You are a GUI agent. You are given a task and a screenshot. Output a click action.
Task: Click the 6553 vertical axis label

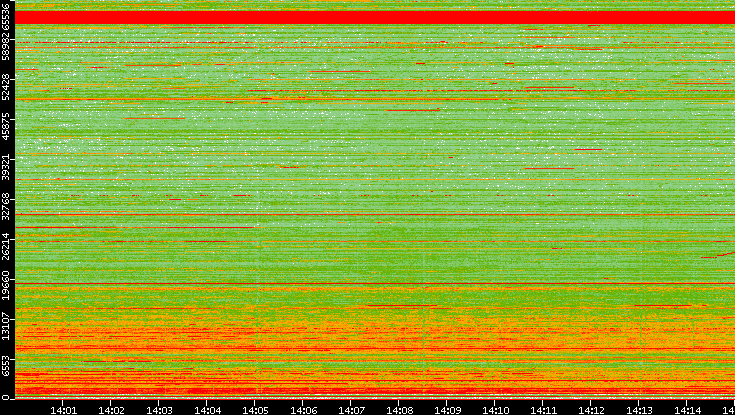pyautogui.click(x=5, y=365)
